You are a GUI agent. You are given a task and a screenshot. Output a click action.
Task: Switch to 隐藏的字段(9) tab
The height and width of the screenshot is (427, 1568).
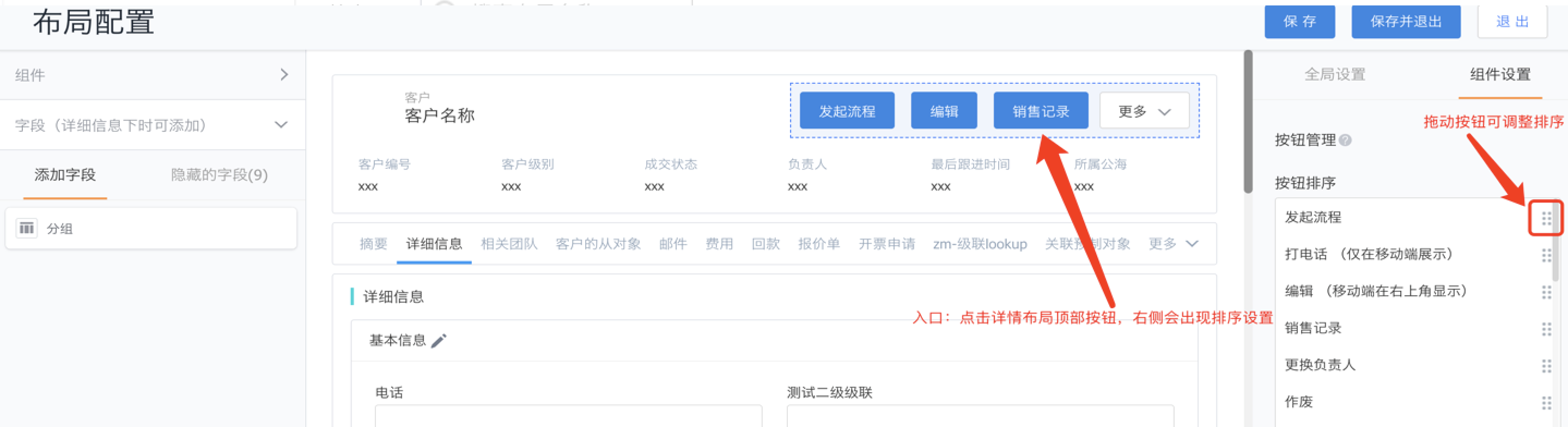(219, 175)
